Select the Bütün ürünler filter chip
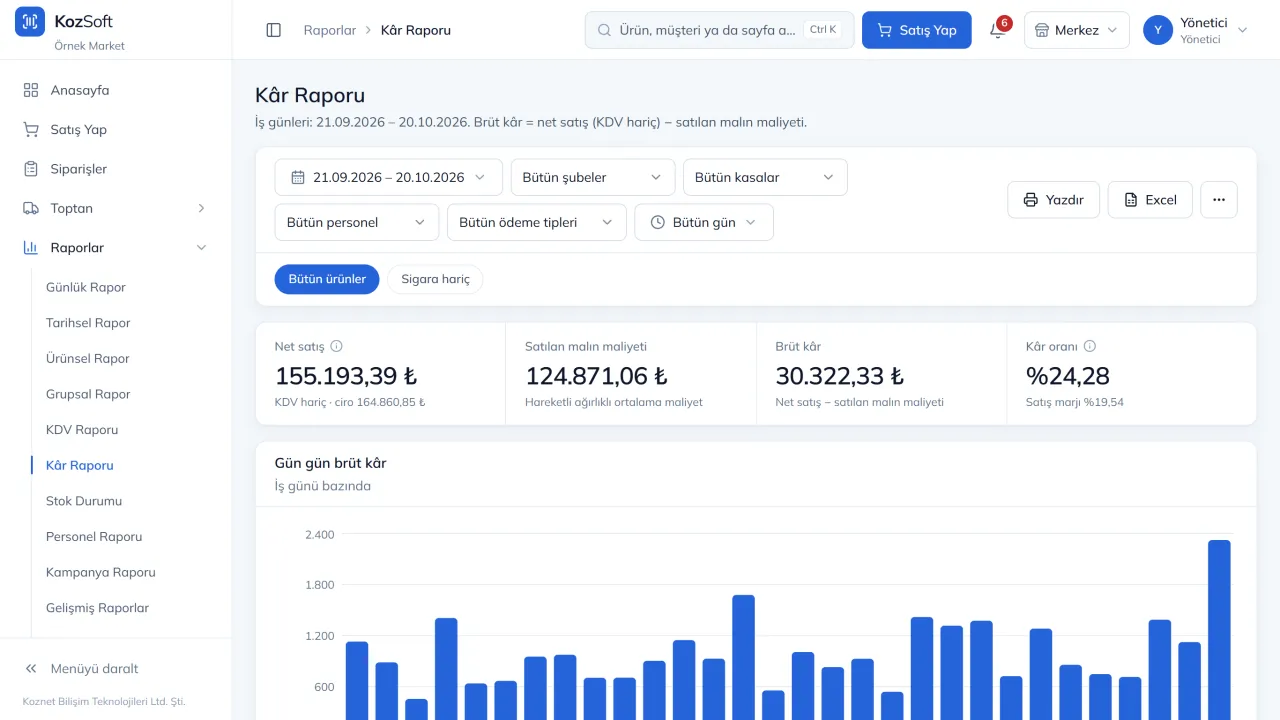This screenshot has height=720, width=1280. click(327, 279)
